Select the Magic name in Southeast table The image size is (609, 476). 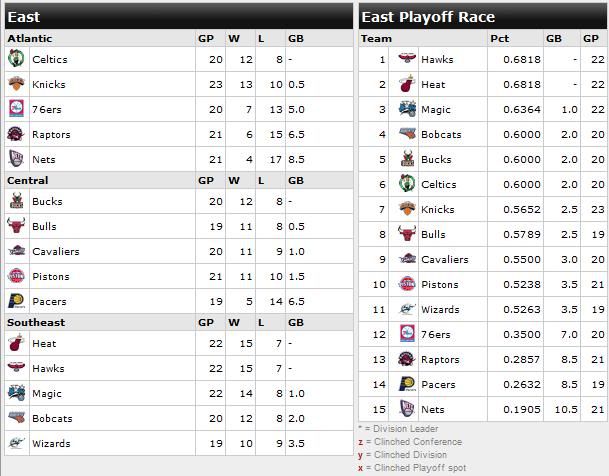pos(47,393)
